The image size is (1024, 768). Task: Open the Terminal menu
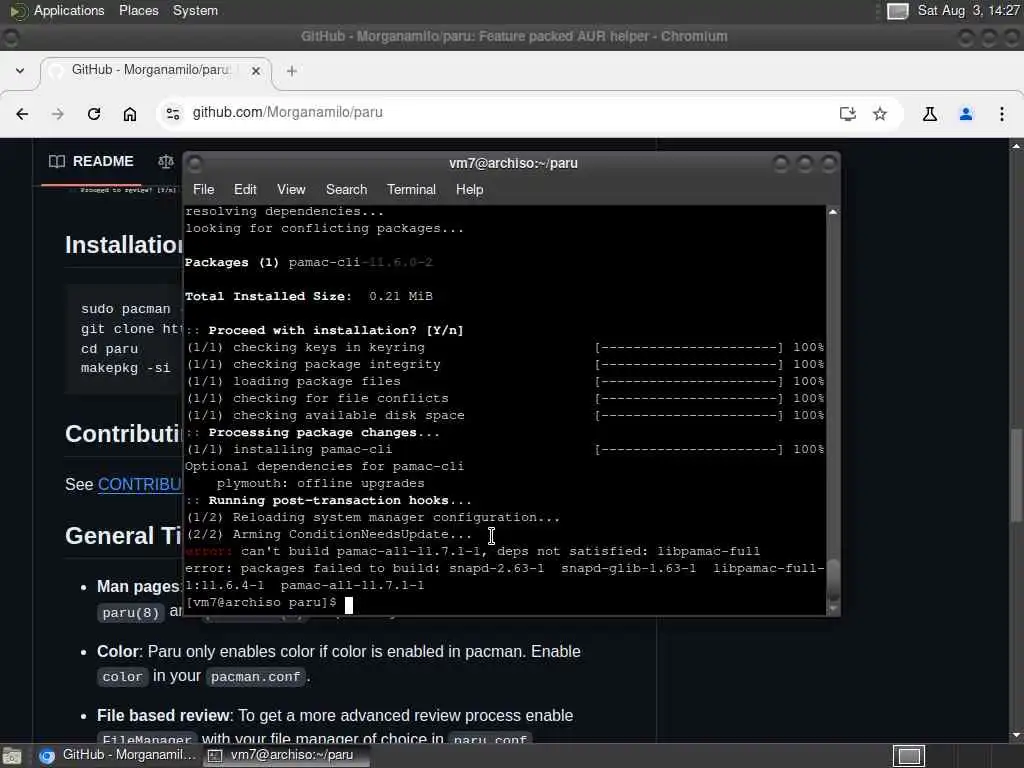(x=411, y=189)
